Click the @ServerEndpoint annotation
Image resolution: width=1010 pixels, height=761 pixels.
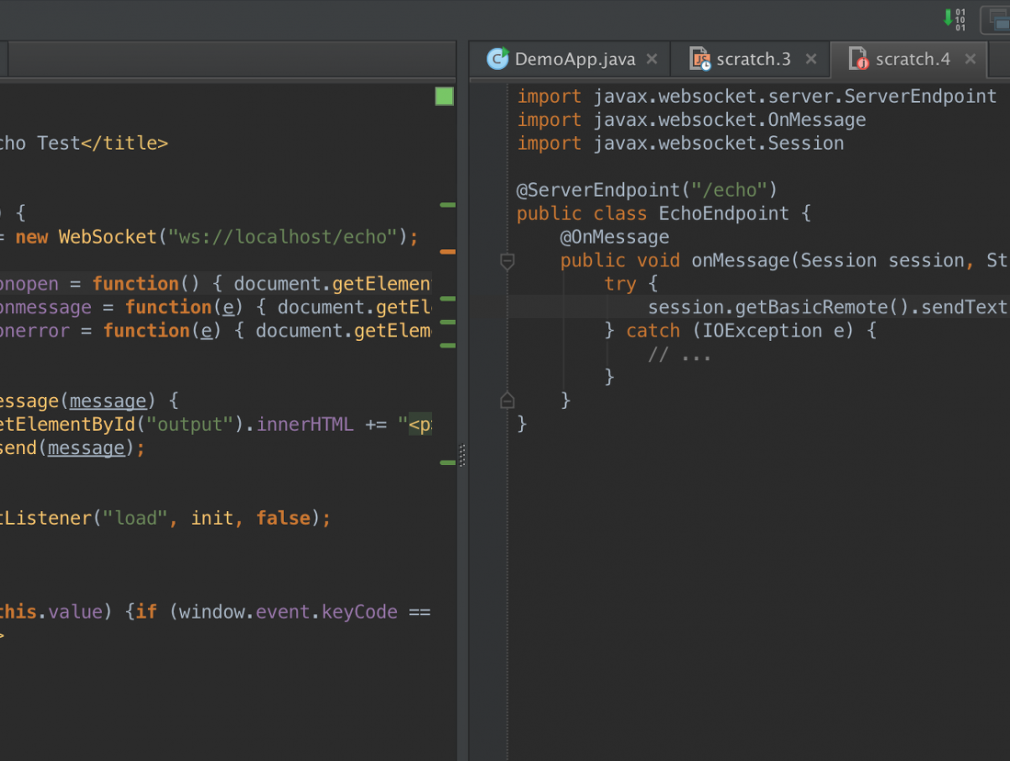(x=598, y=190)
